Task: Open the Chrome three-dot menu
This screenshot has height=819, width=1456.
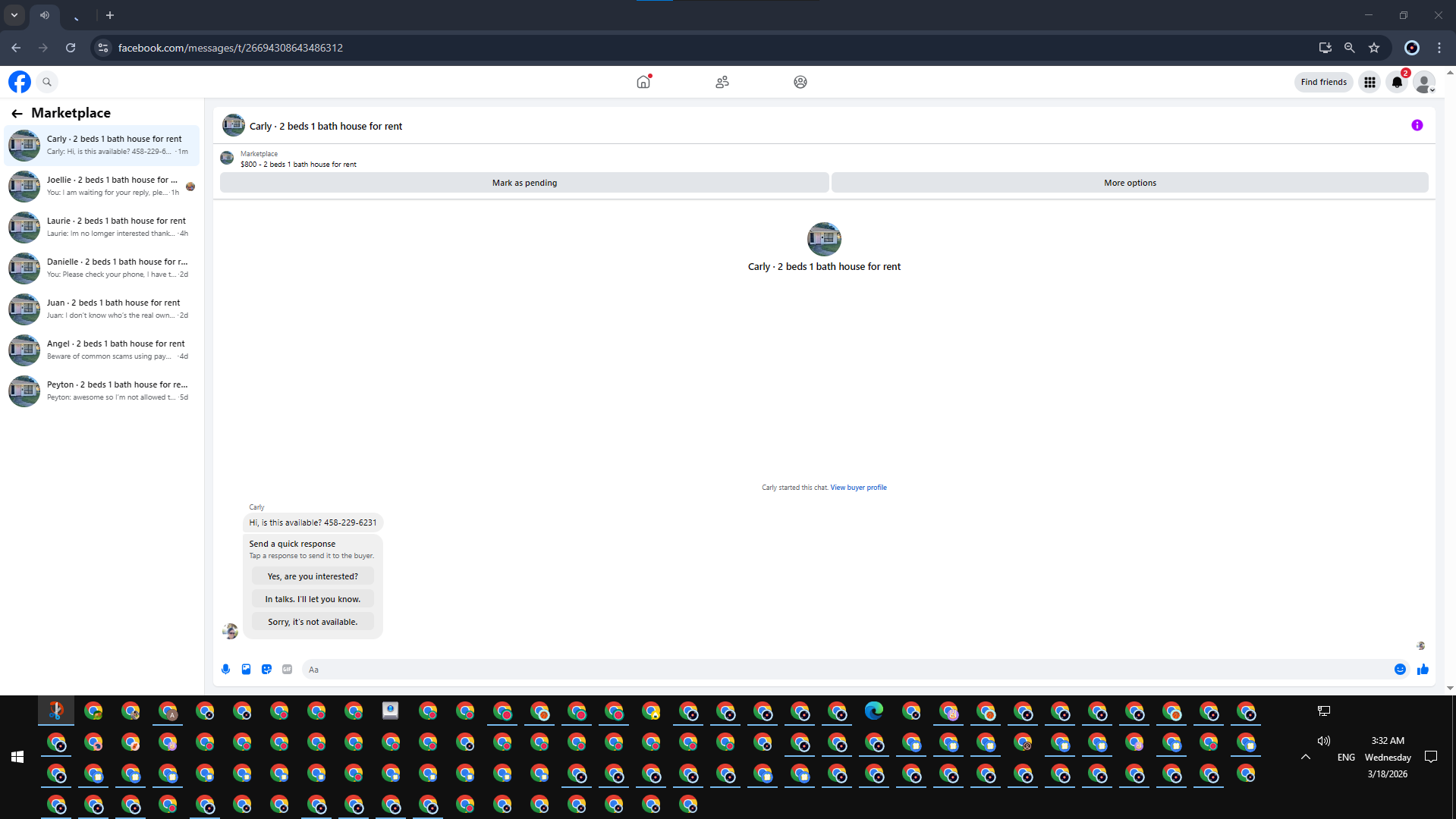Action: [x=1439, y=48]
